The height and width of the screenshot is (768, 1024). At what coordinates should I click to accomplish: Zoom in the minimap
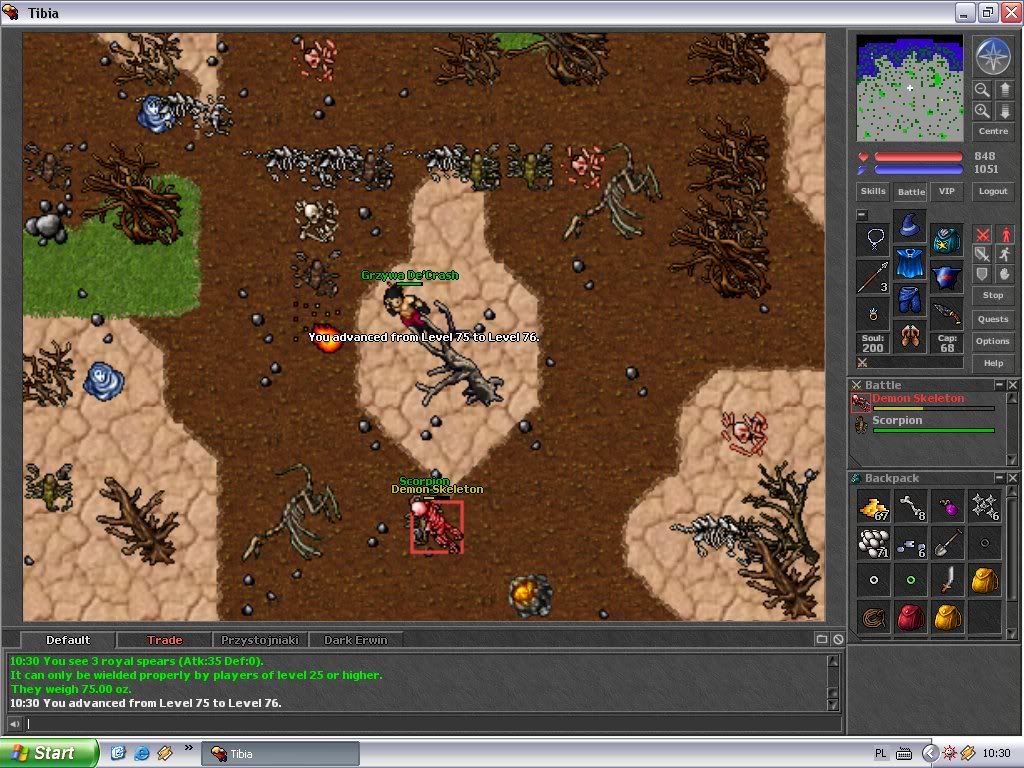982,111
